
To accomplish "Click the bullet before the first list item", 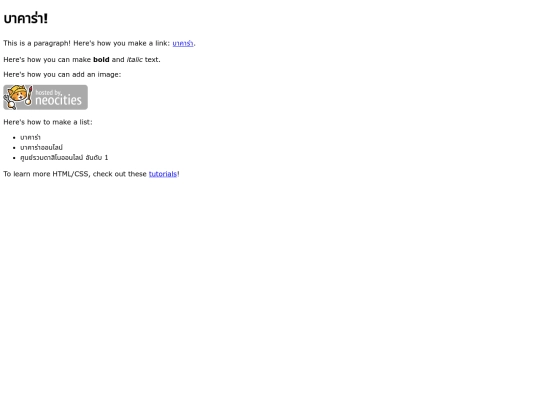I will tap(14, 138).
